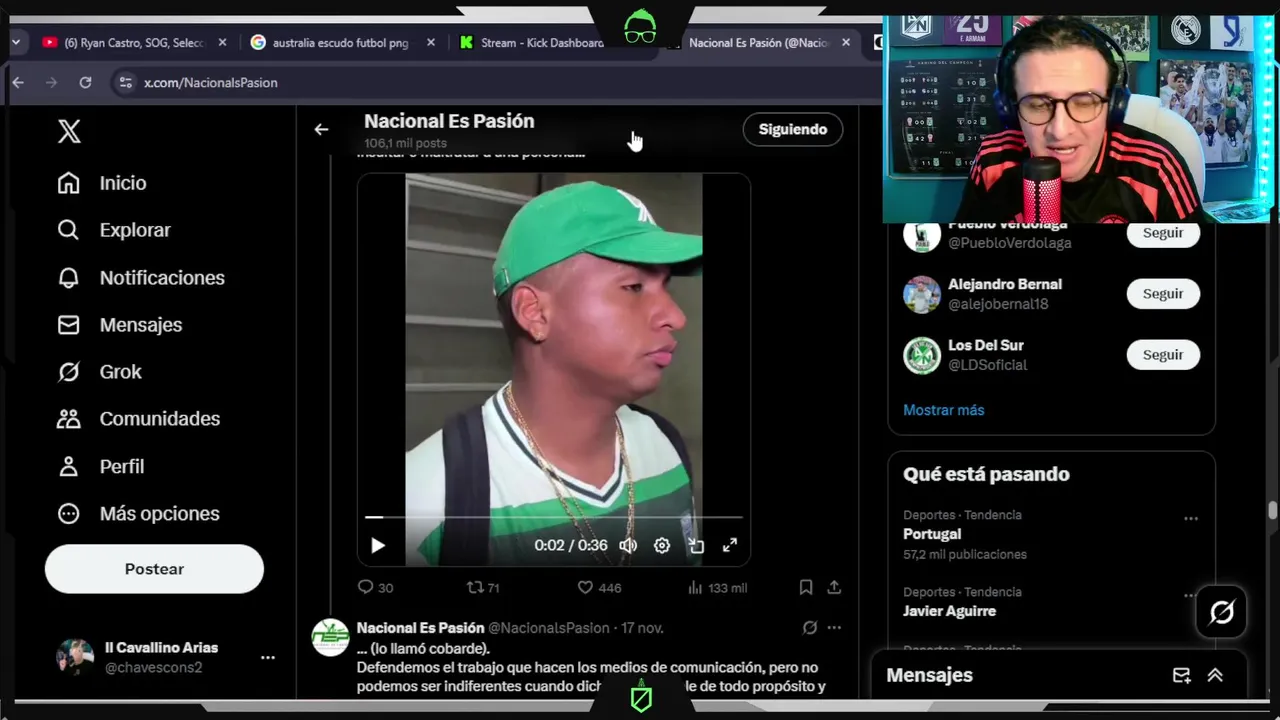Open account menu dots beside Il Cavallino Arias

(x=267, y=658)
